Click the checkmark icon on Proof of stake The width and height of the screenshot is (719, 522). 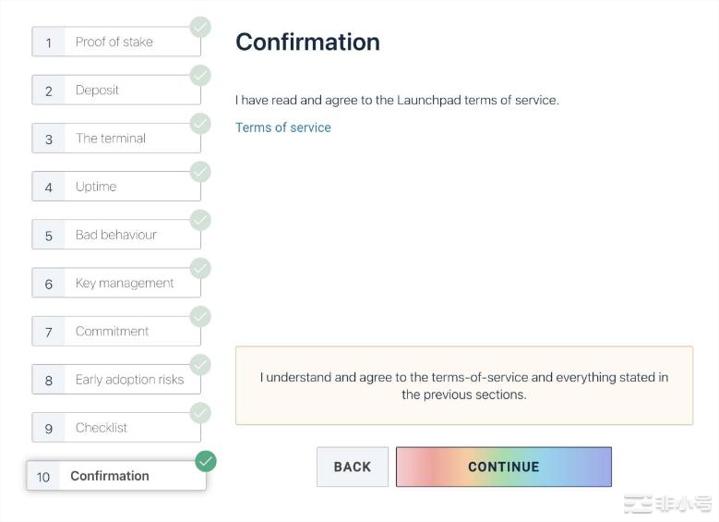pyautogui.click(x=201, y=27)
